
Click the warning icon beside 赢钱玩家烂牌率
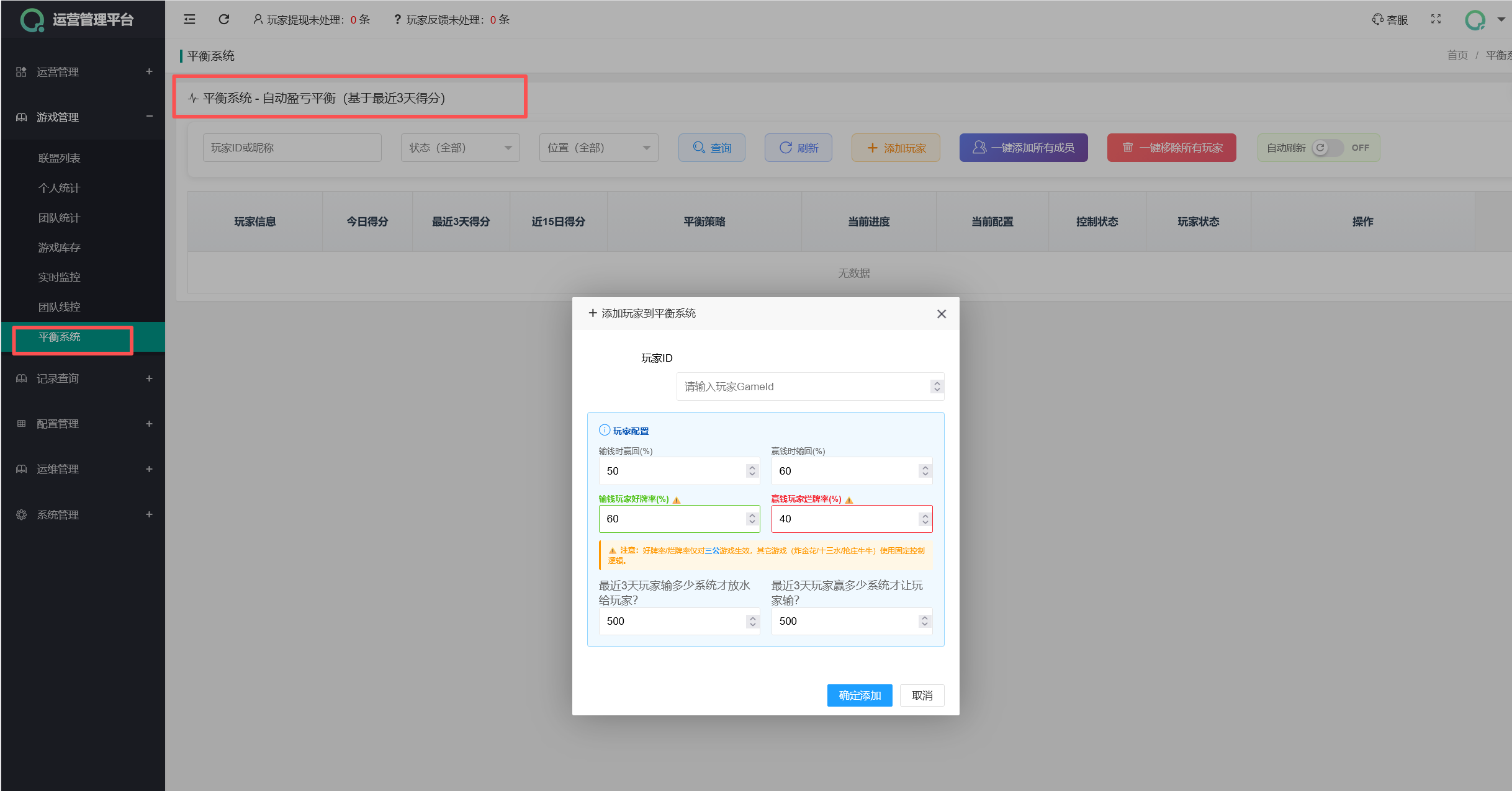click(x=849, y=500)
